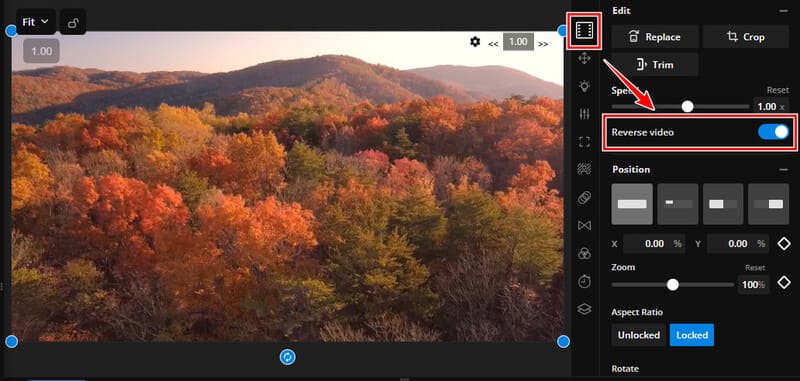Open the stacked layers icon
This screenshot has width=800, height=381.
584,309
